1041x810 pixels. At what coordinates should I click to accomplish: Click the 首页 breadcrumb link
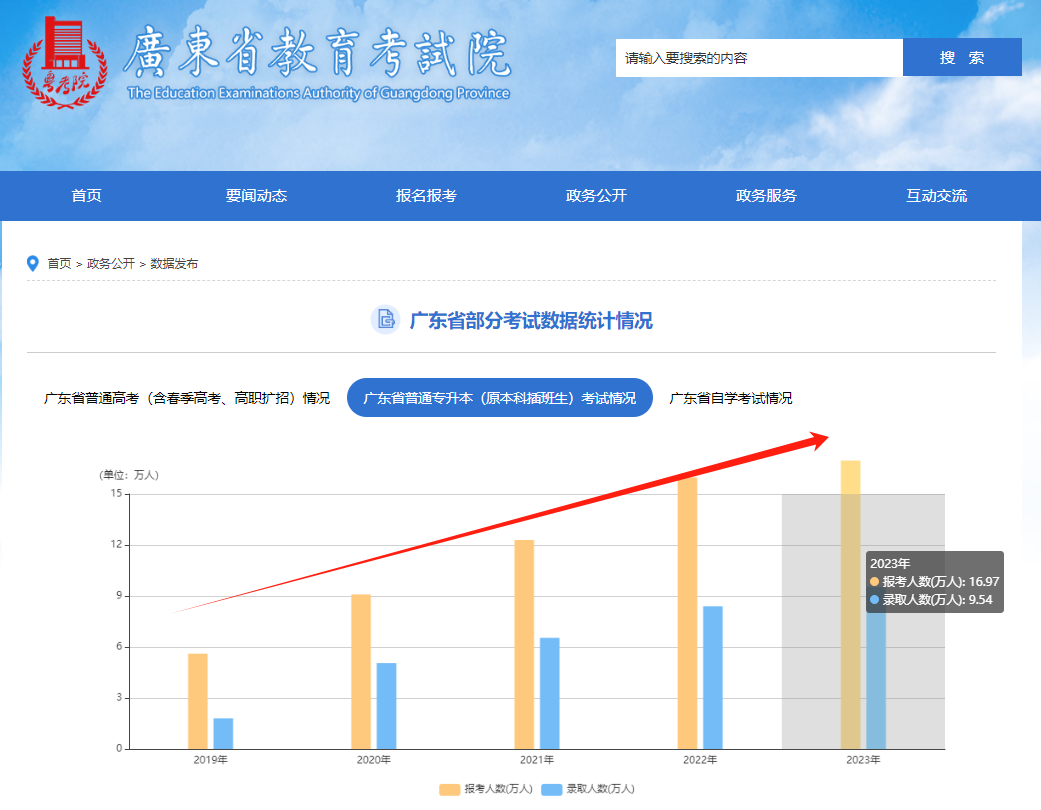(59, 264)
